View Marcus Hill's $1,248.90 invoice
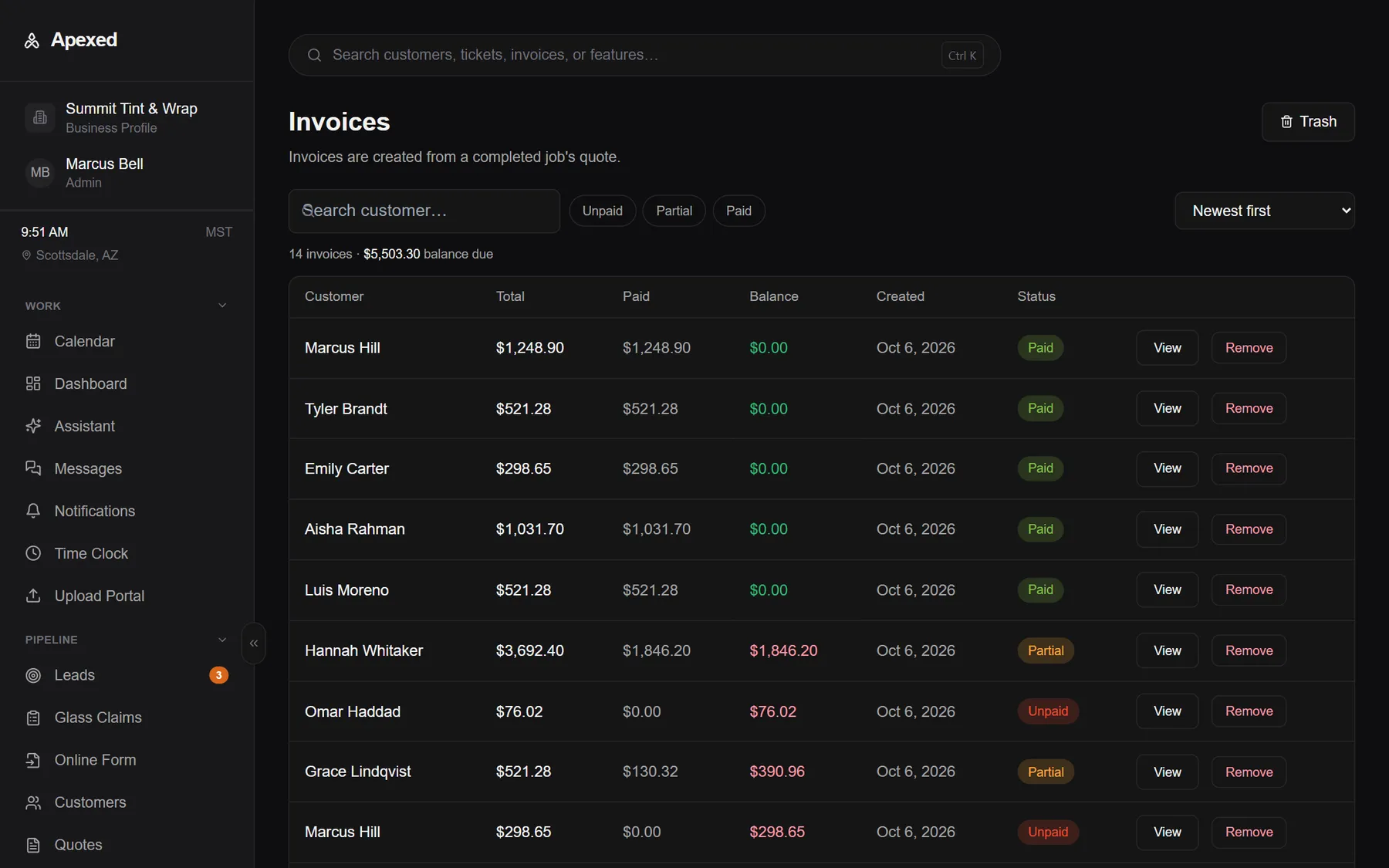The width and height of the screenshot is (1389, 868). (x=1168, y=348)
